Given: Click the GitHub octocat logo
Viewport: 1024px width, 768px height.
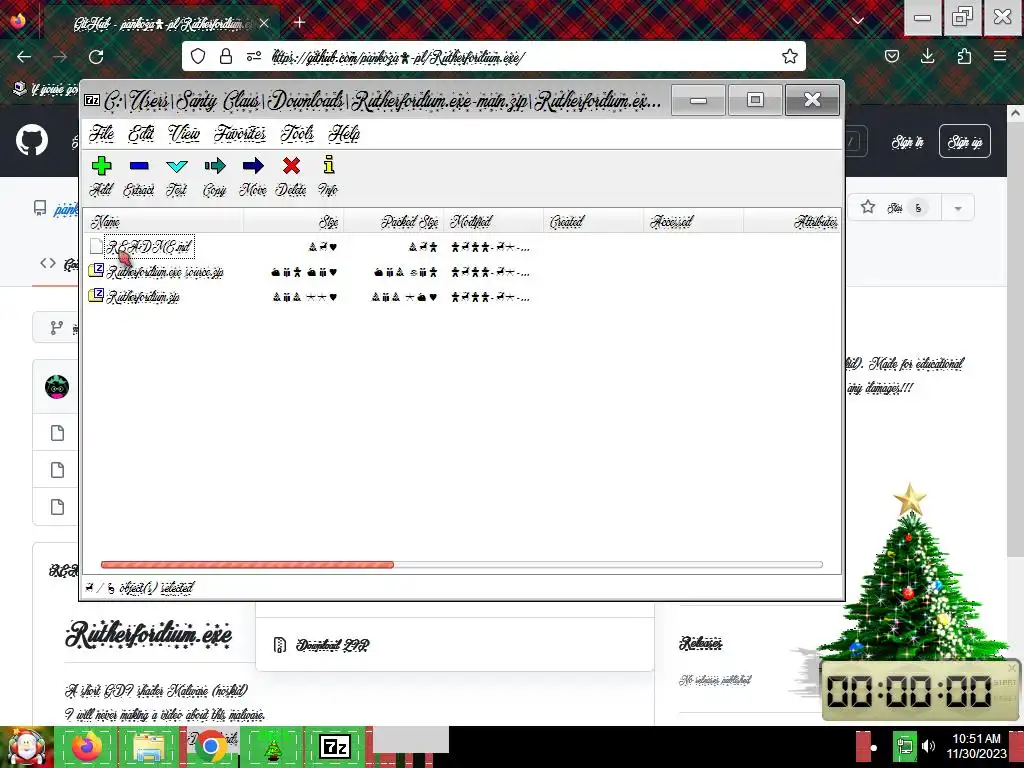Looking at the screenshot, I should click(31, 140).
